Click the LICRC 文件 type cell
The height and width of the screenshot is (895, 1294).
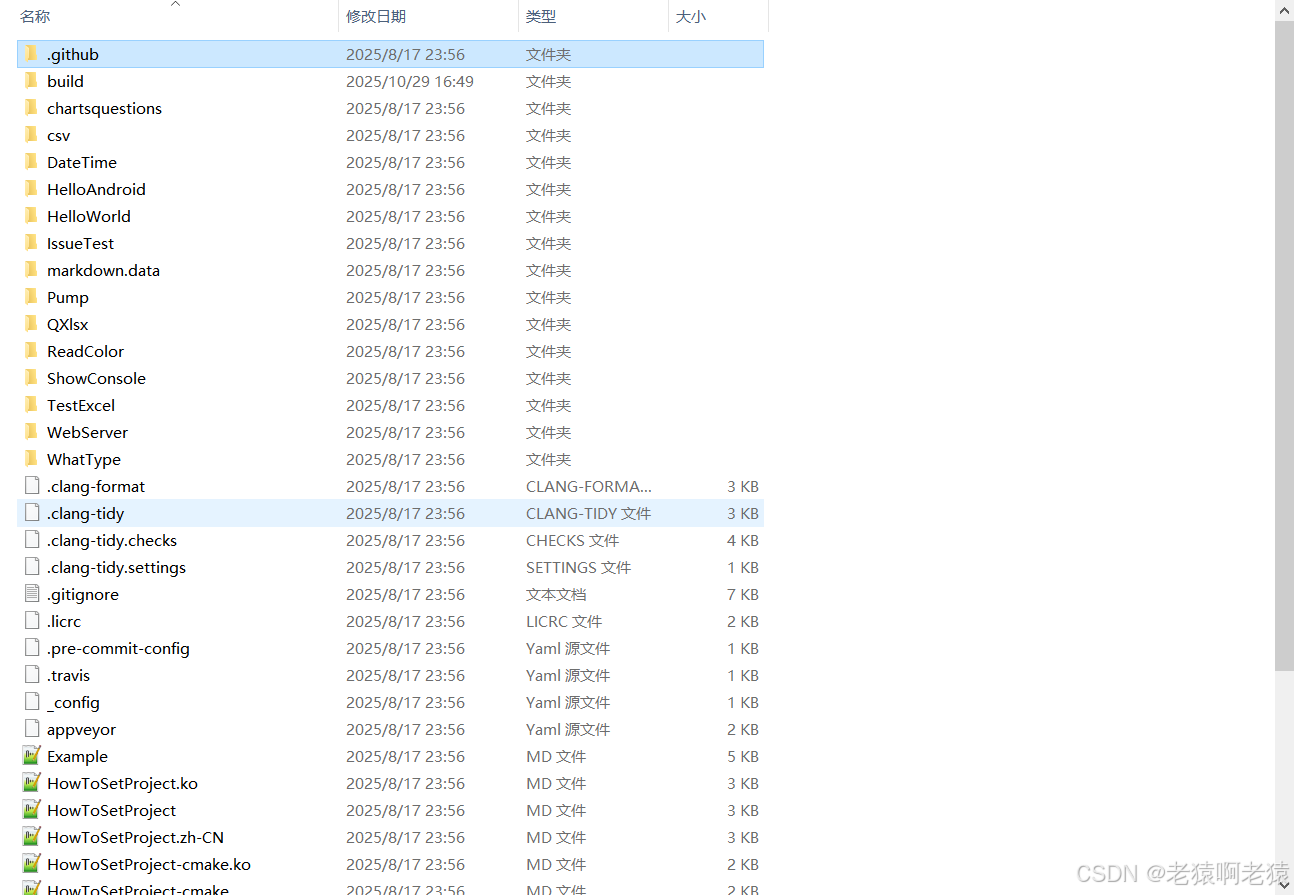tap(564, 621)
